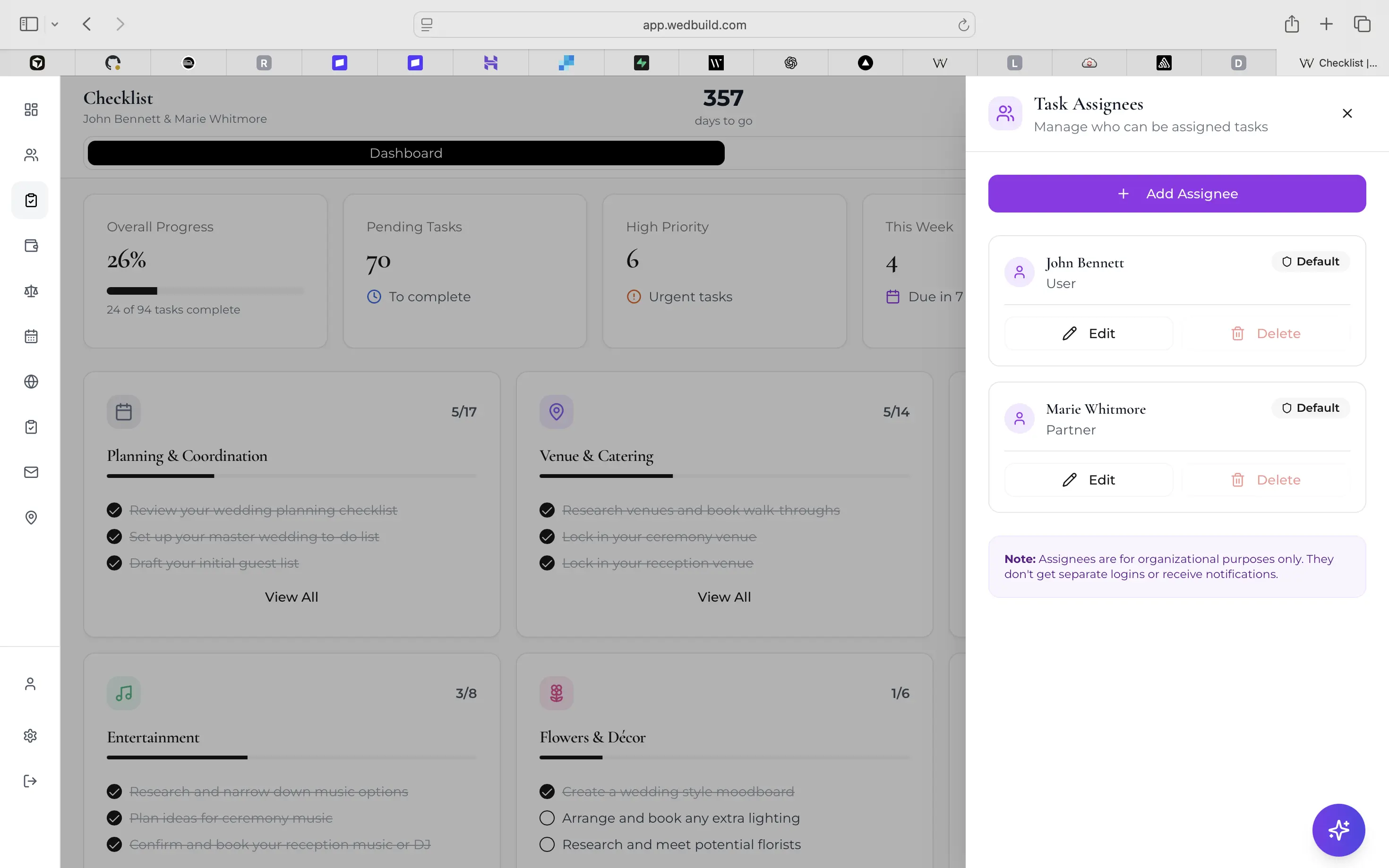1389x868 pixels.
Task: View All Venue & Catering tasks
Action: pos(724,596)
